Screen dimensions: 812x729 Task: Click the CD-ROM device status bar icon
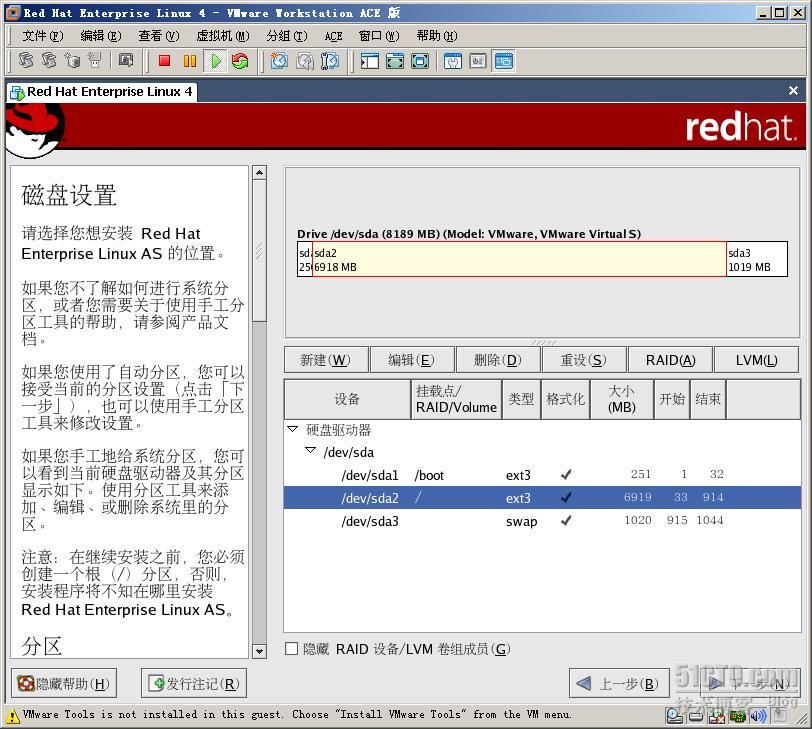[x=675, y=717]
